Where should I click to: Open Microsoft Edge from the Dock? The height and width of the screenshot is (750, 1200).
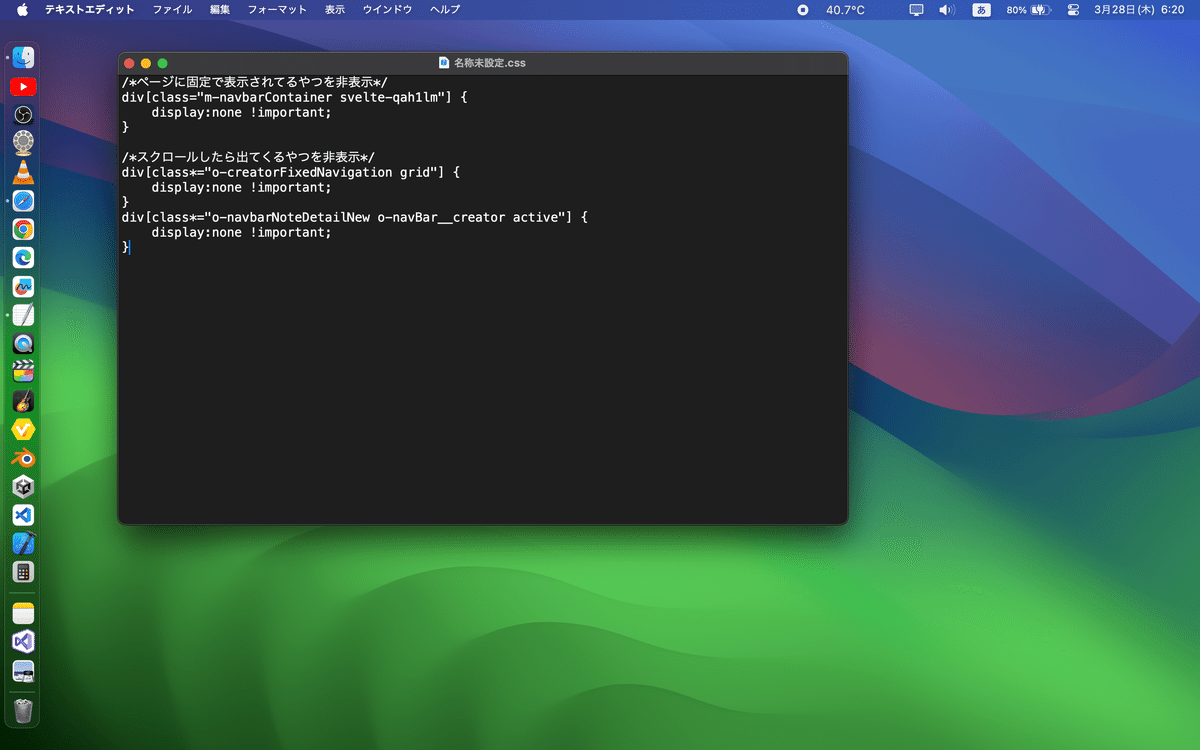23,258
